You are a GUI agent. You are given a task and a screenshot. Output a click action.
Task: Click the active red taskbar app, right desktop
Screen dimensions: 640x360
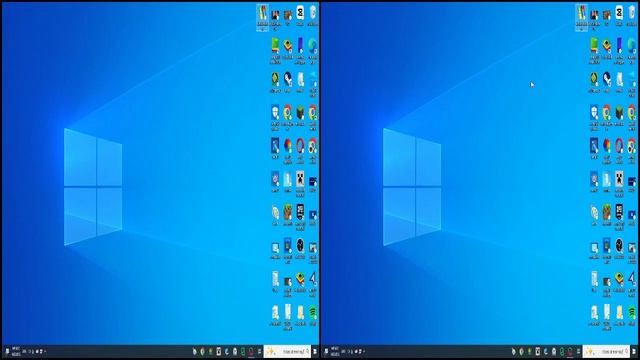pos(570,351)
